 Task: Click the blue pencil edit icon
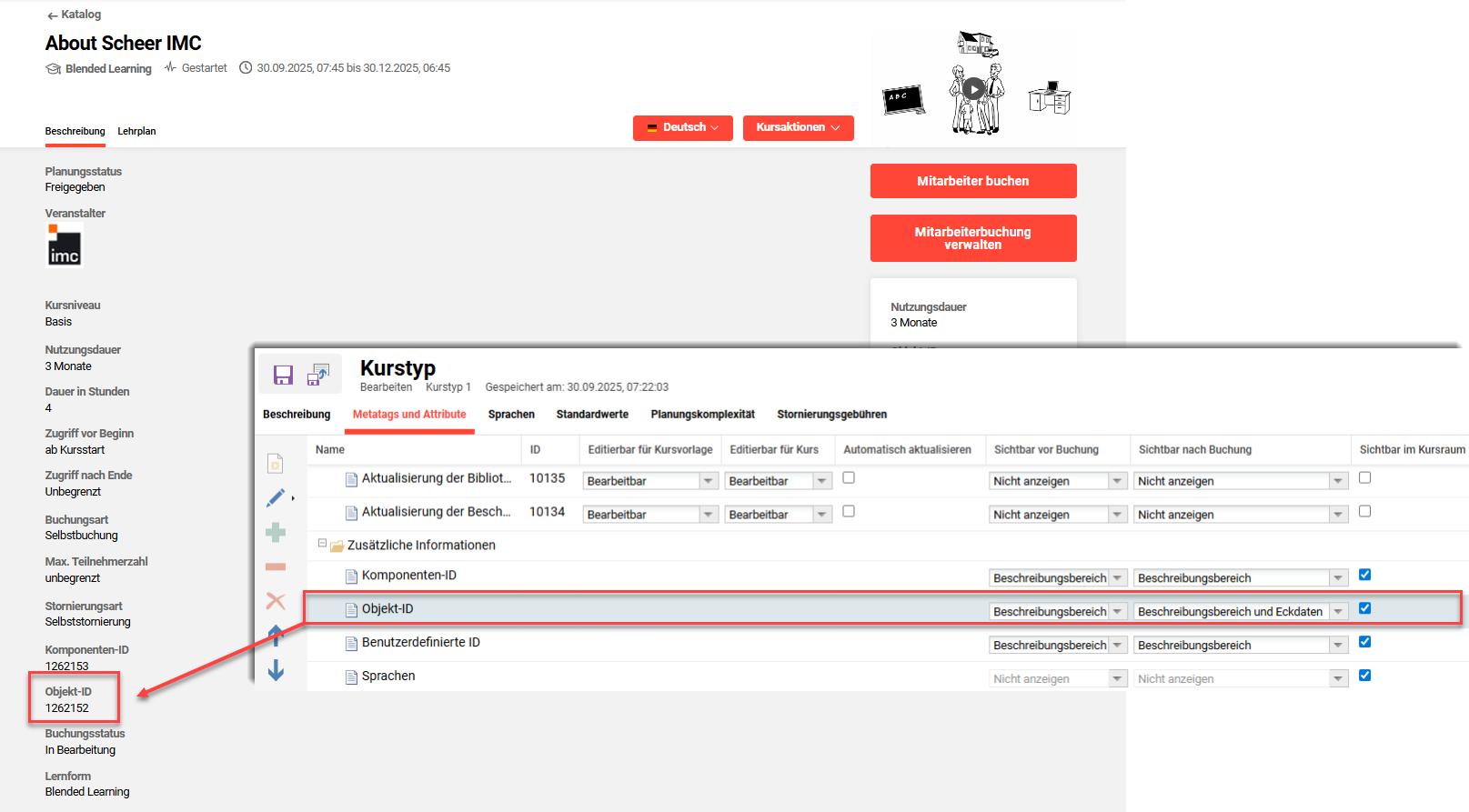pyautogui.click(x=276, y=498)
